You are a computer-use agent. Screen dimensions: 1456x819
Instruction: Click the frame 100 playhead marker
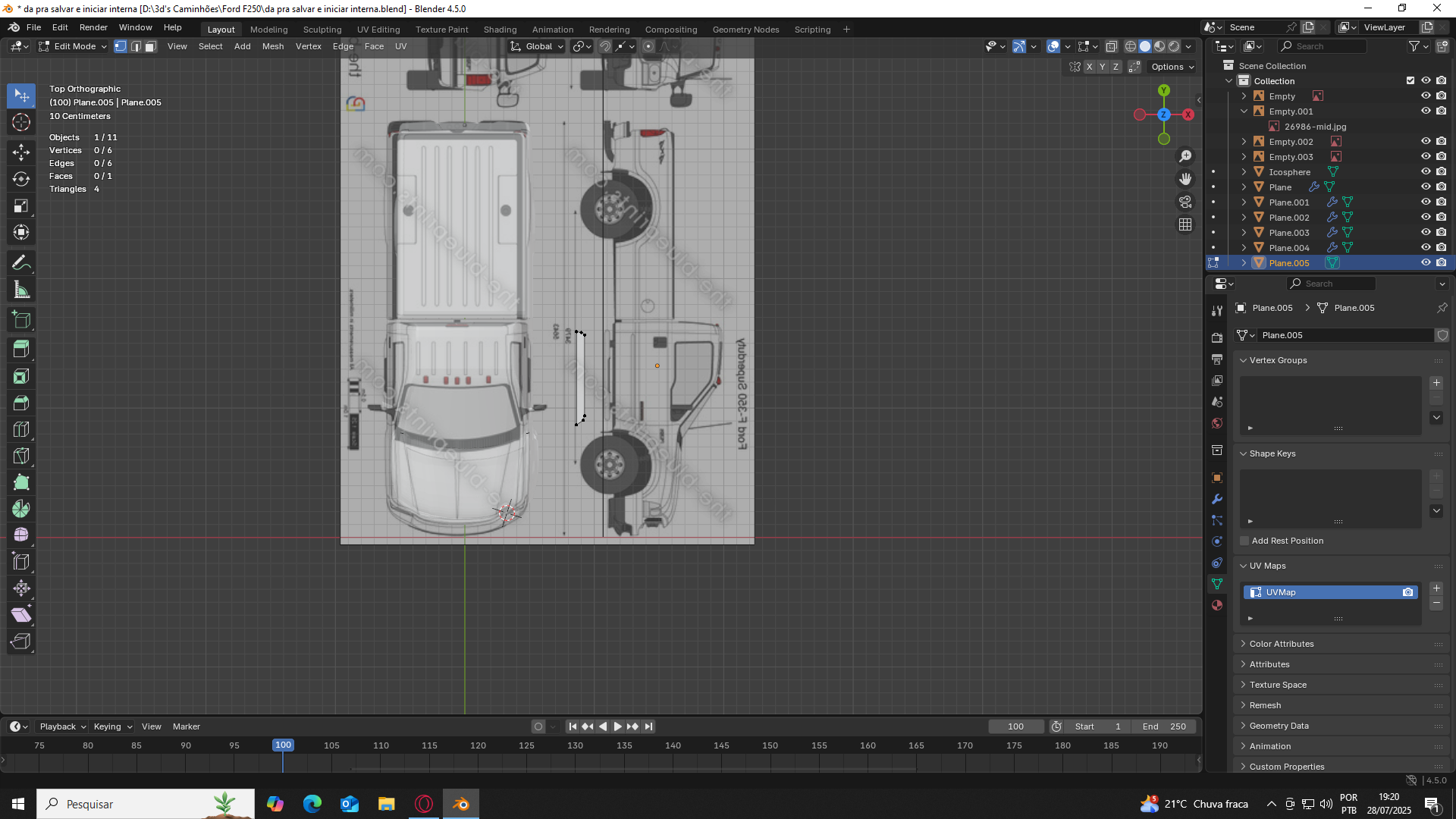tap(283, 745)
